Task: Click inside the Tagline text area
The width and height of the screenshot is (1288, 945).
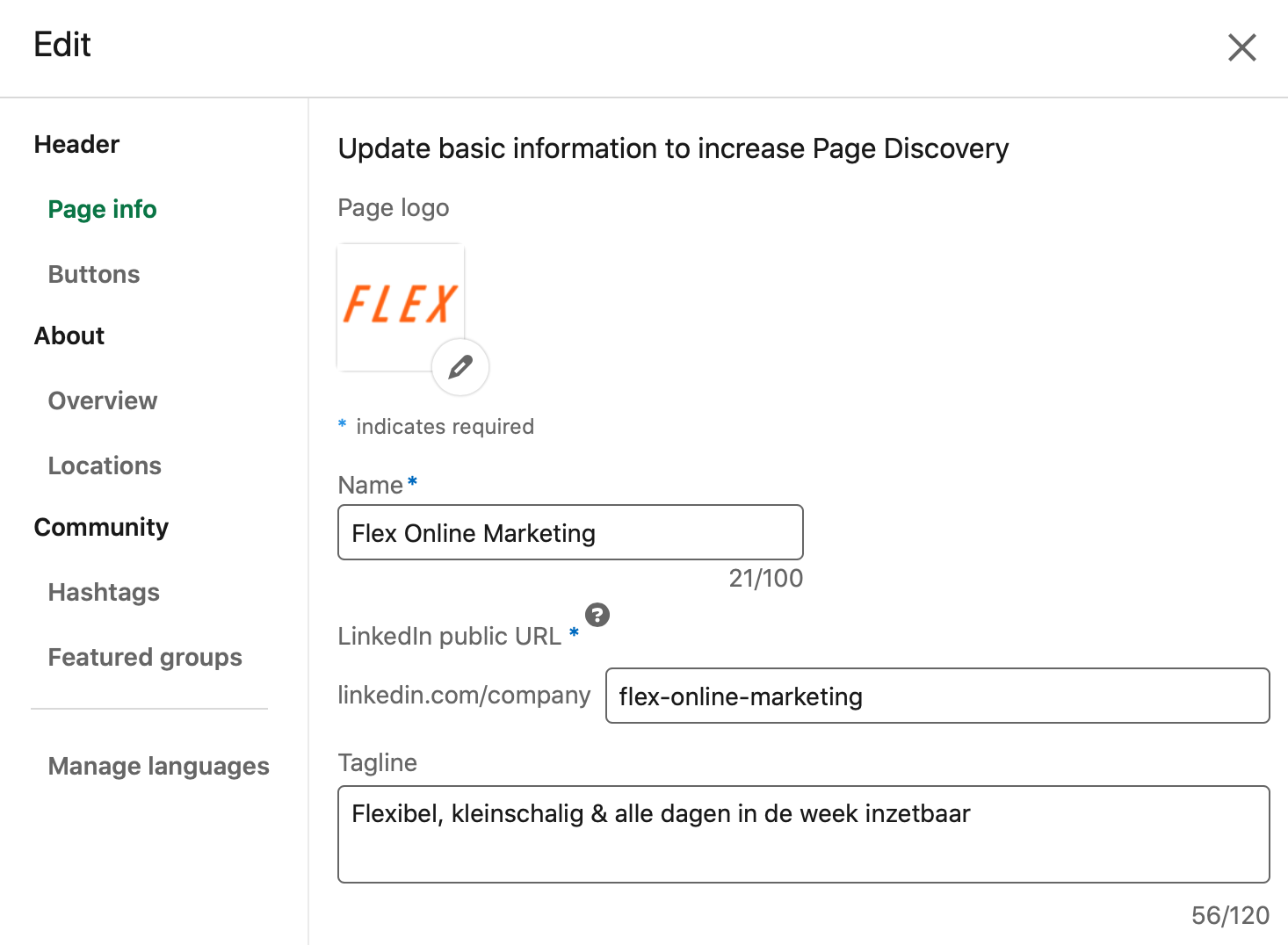Action: [803, 833]
